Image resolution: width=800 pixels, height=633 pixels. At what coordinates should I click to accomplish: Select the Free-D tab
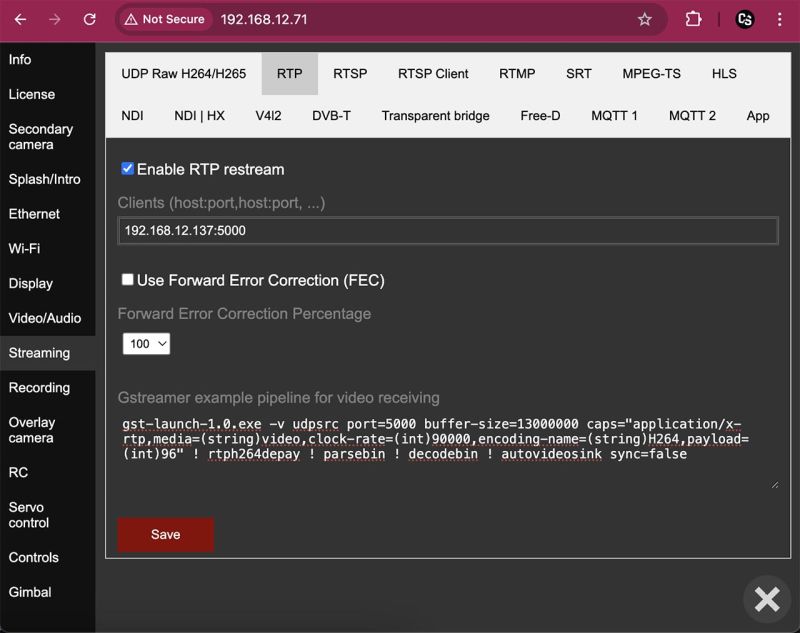[540, 116]
